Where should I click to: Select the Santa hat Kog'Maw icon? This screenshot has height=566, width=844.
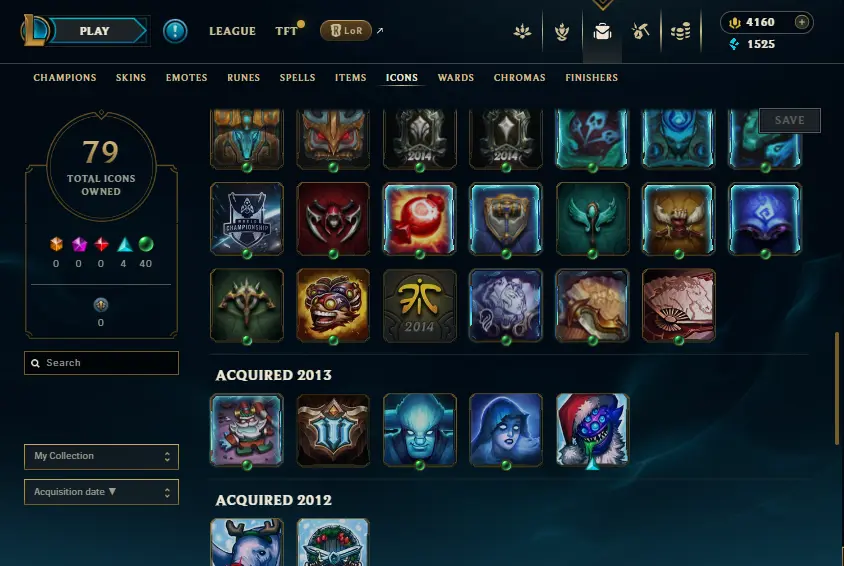click(592, 430)
